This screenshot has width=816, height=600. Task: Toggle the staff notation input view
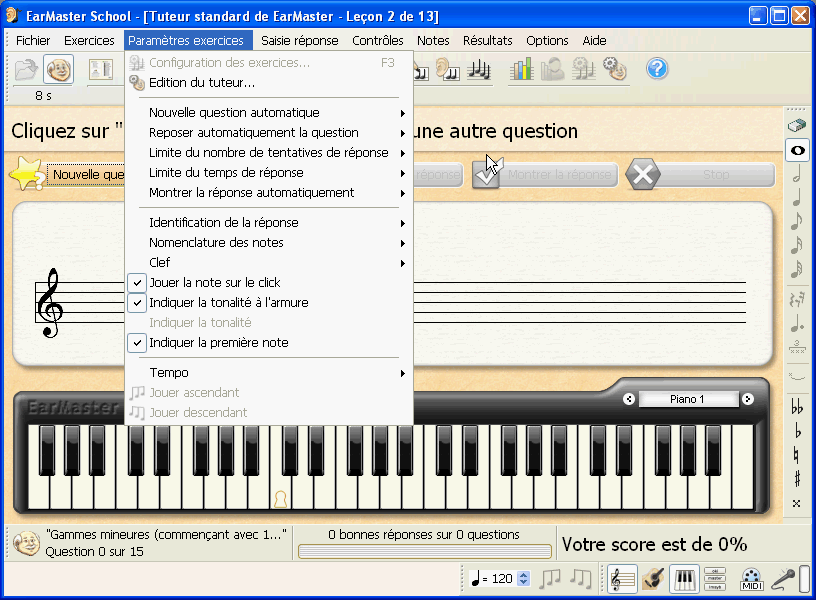point(622,579)
